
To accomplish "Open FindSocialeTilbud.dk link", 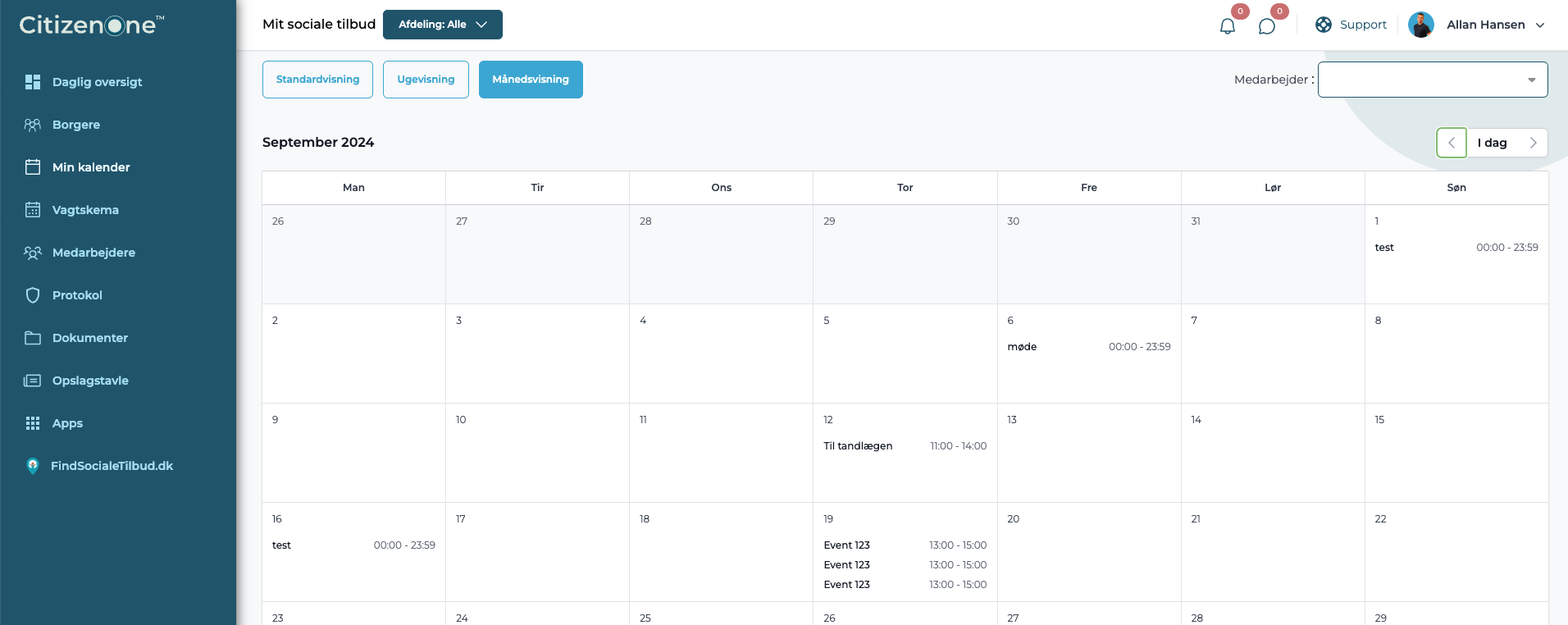I will point(112,466).
